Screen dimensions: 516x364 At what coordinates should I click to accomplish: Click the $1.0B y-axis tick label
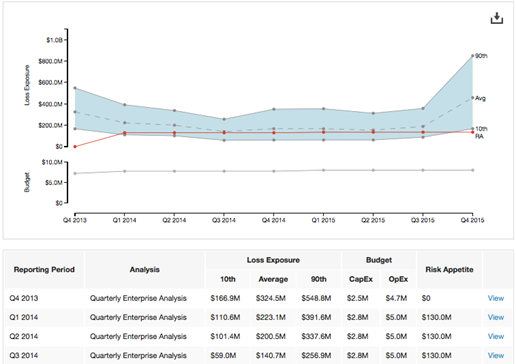pyautogui.click(x=54, y=40)
